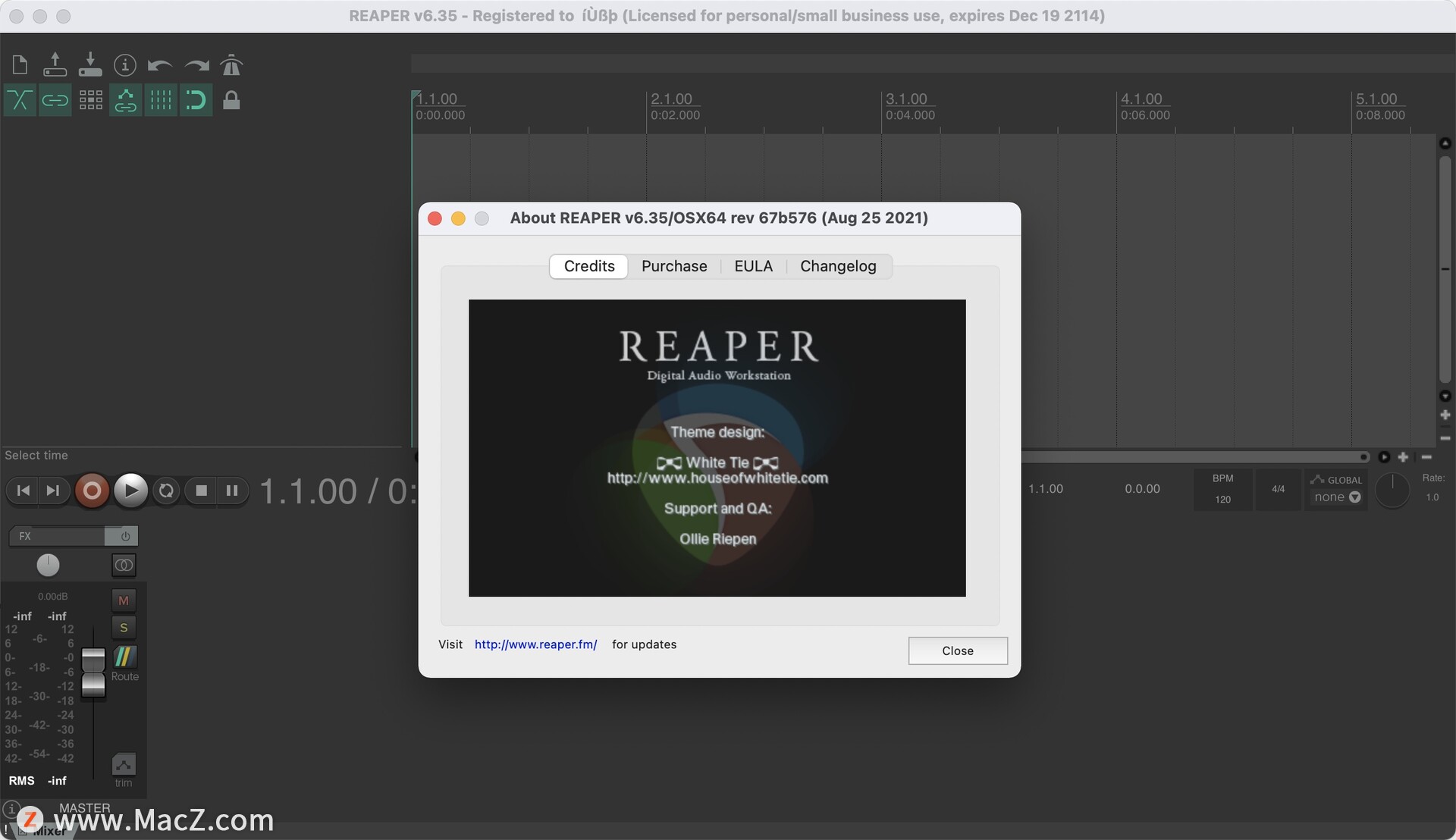This screenshot has height=840, width=1456.
Task: Click the 0.0.00 selection length value
Action: tap(1142, 489)
